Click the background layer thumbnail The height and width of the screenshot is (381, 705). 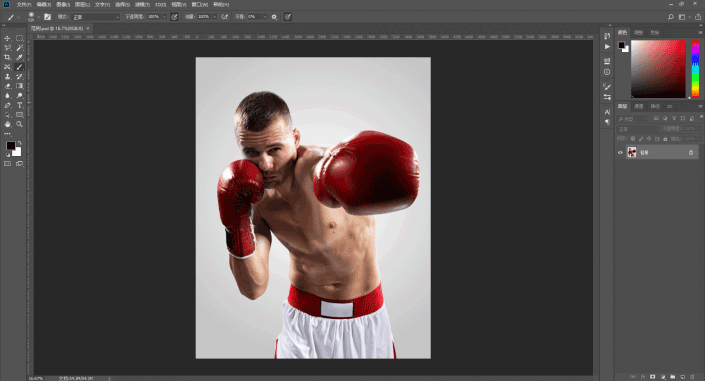[632, 152]
